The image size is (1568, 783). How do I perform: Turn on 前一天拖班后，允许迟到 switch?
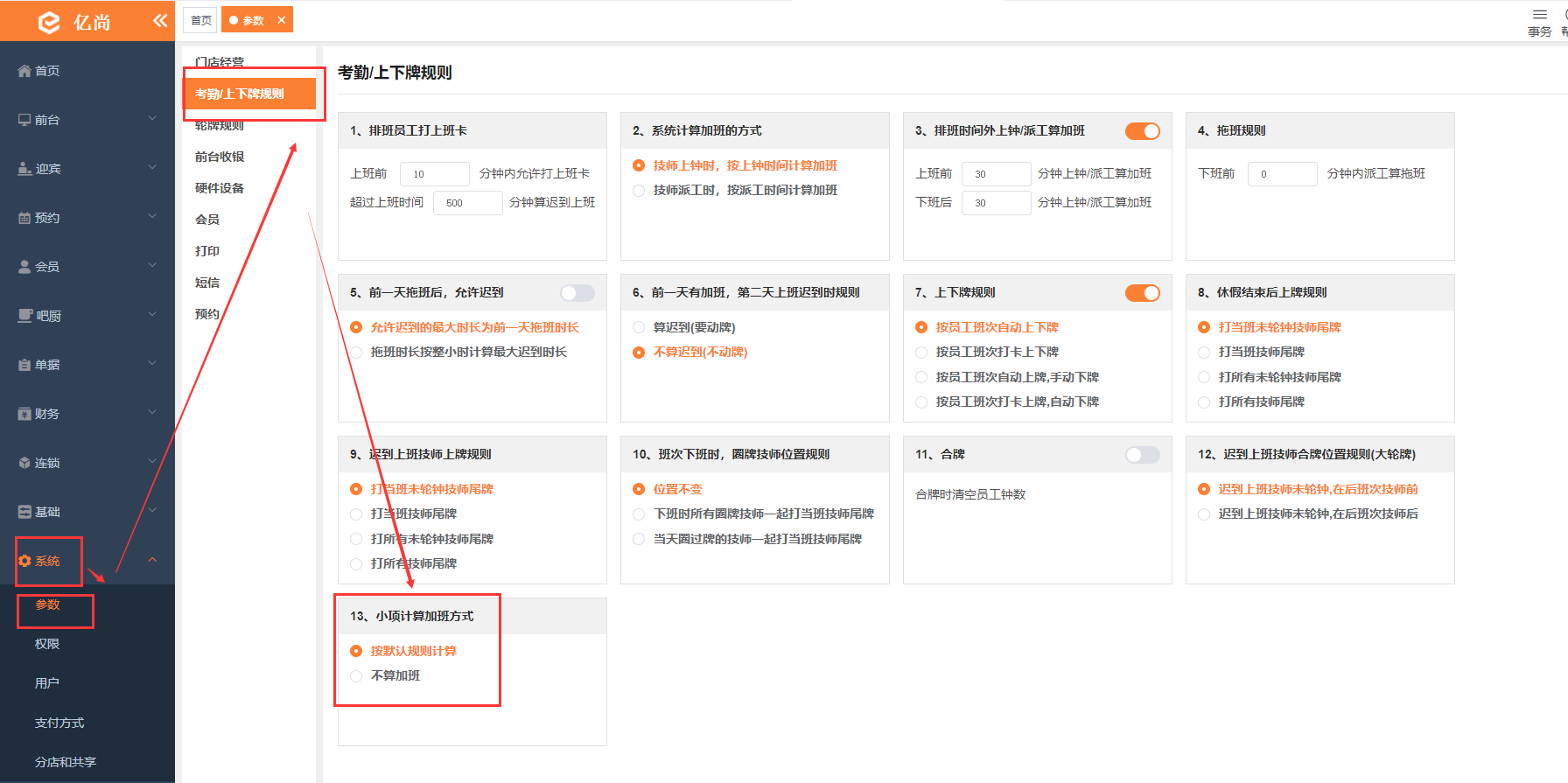click(x=577, y=293)
